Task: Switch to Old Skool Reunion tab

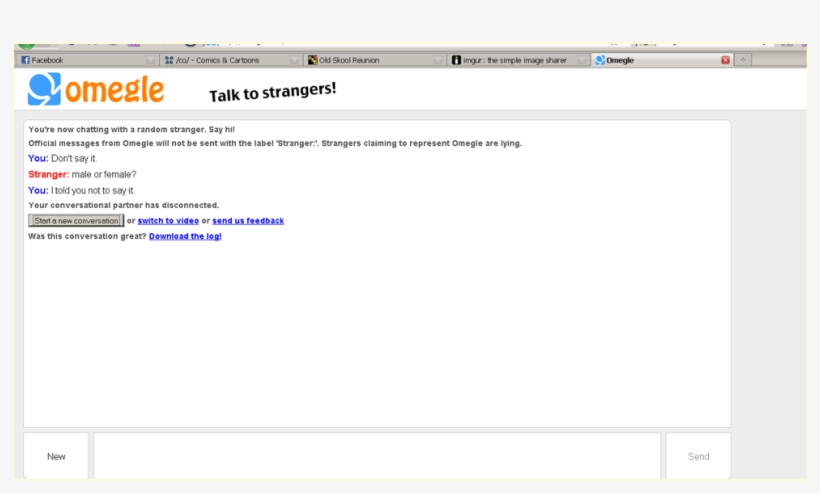Action: [x=374, y=60]
